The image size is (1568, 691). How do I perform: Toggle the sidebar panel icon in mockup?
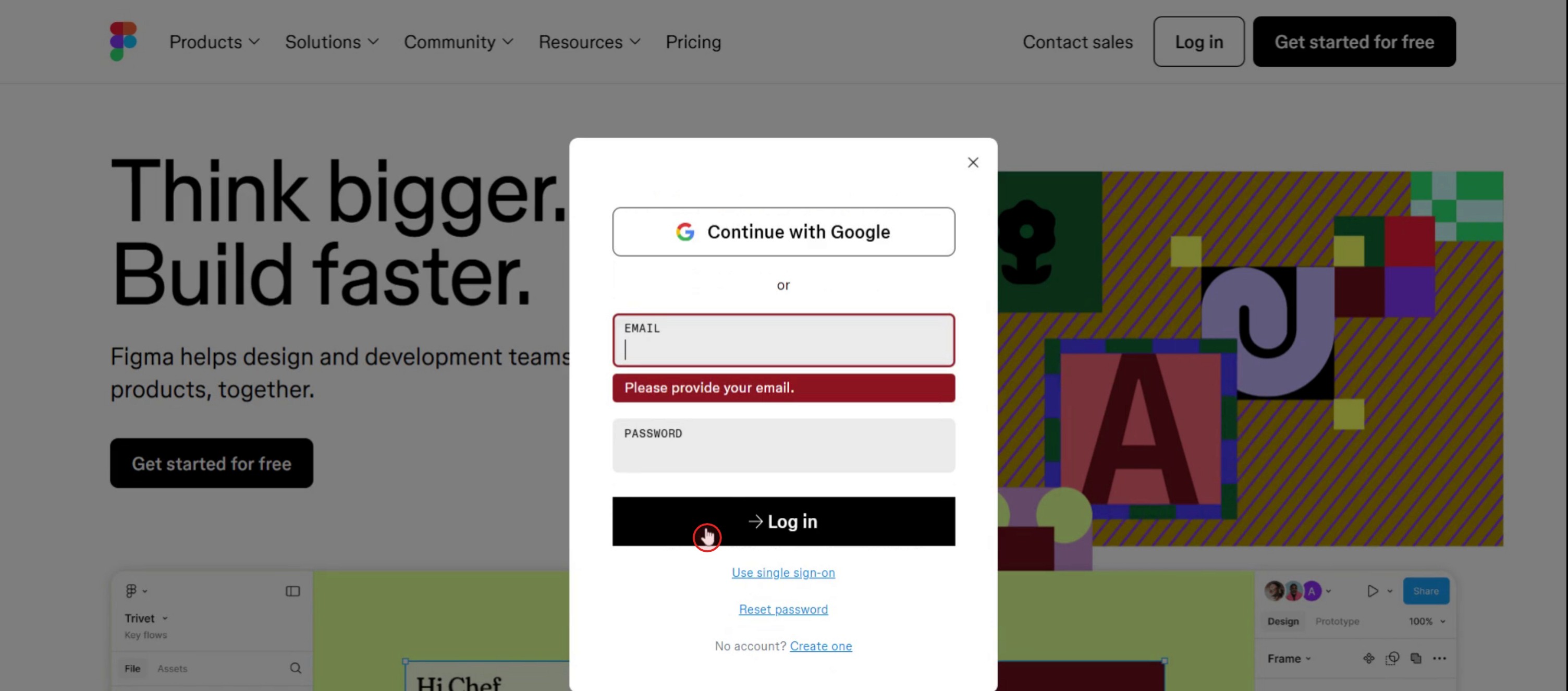(293, 590)
